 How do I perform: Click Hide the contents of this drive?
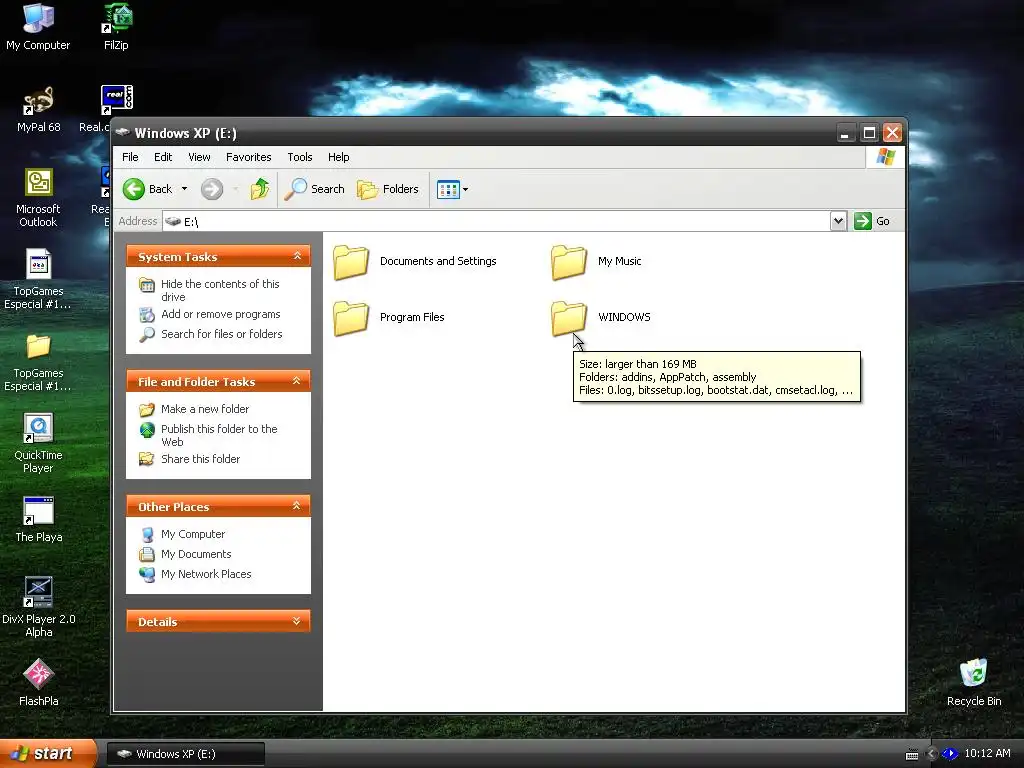click(220, 291)
